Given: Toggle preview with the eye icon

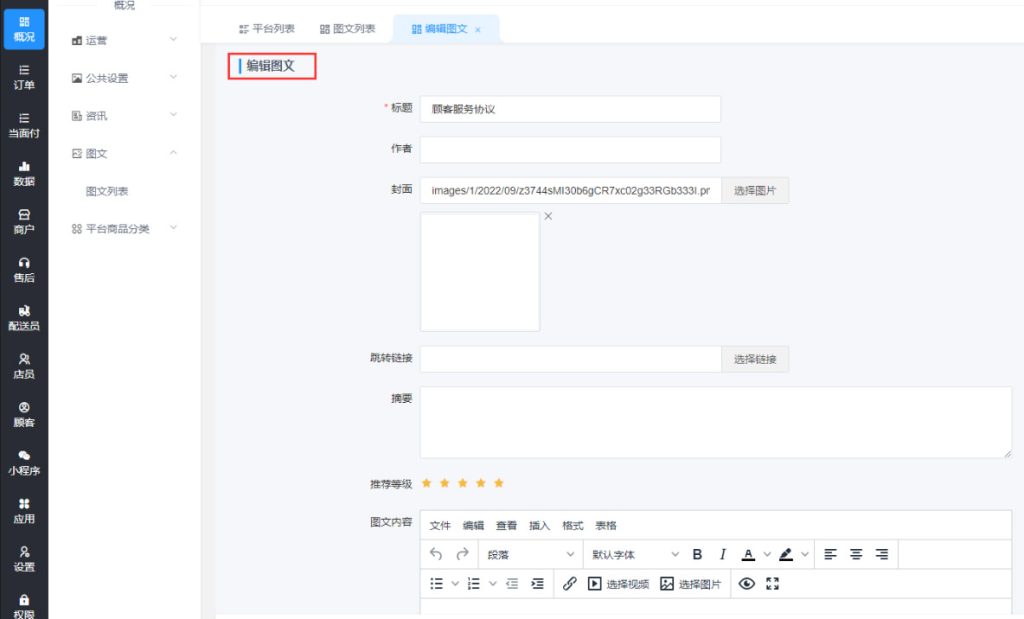Looking at the screenshot, I should pos(746,584).
